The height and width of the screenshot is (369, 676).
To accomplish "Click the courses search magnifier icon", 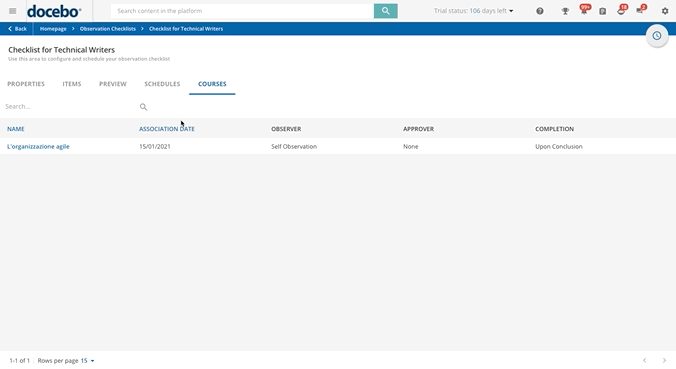I will point(143,107).
